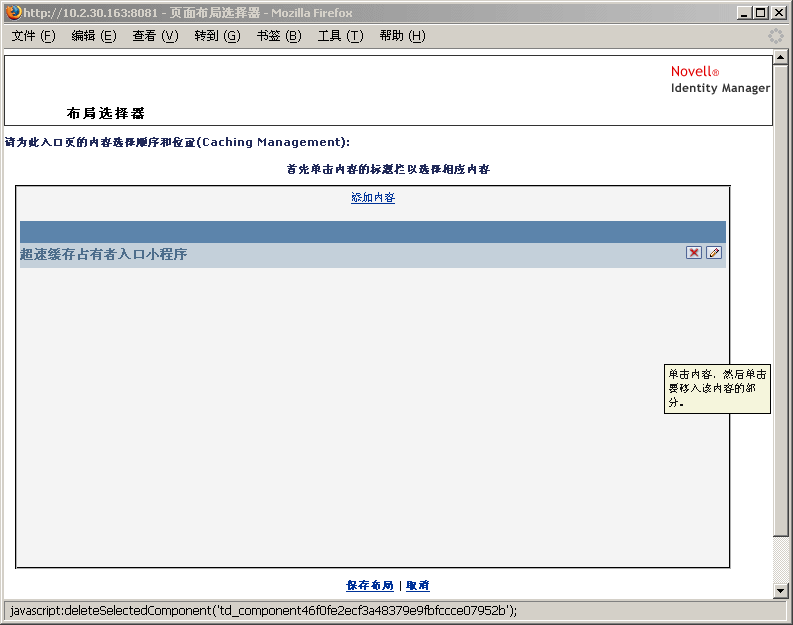Click the scrollbar down arrow
Viewport: 793px width, 625px height.
click(x=780, y=591)
